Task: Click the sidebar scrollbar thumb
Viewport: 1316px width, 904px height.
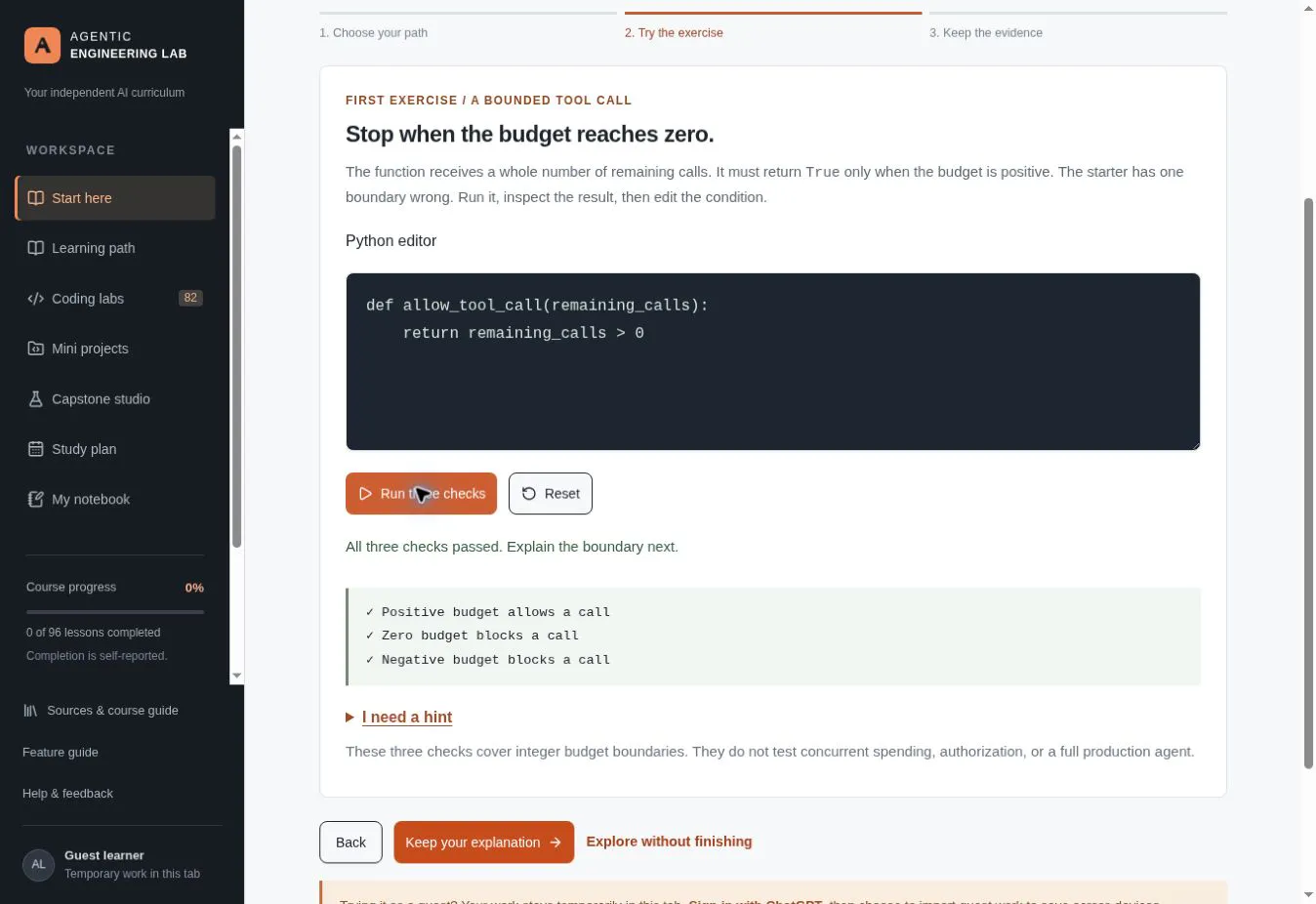Action: (x=236, y=347)
